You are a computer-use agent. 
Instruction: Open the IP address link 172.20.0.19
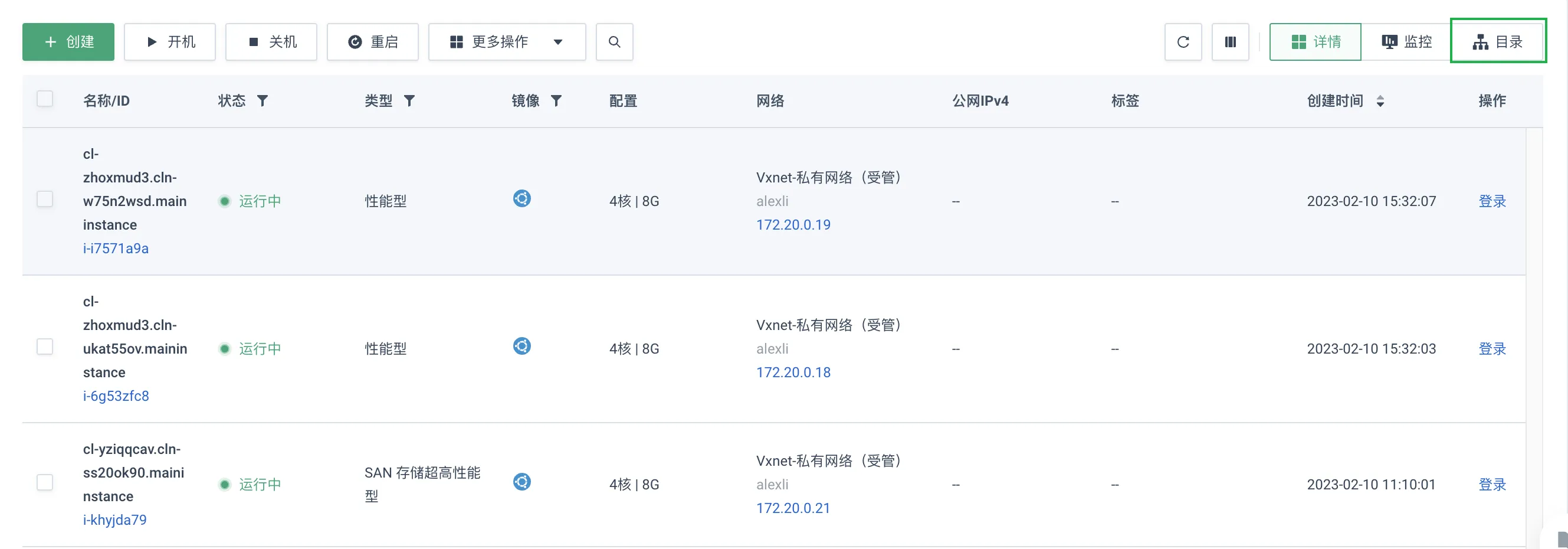793,225
